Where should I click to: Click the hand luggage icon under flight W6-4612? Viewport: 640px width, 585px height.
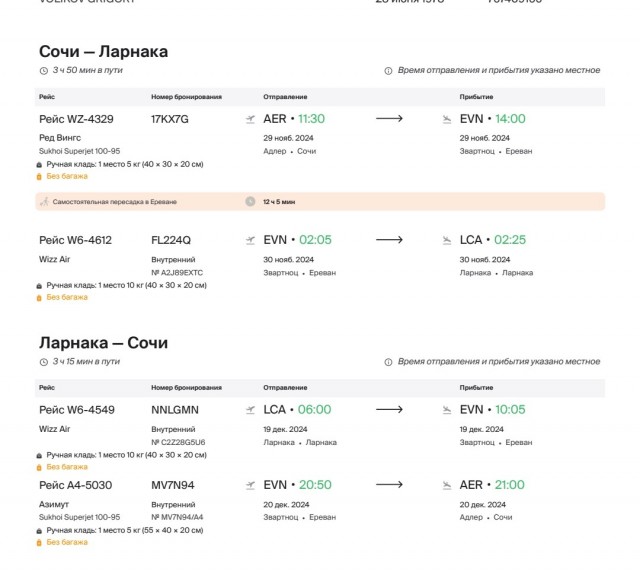[x=39, y=286]
